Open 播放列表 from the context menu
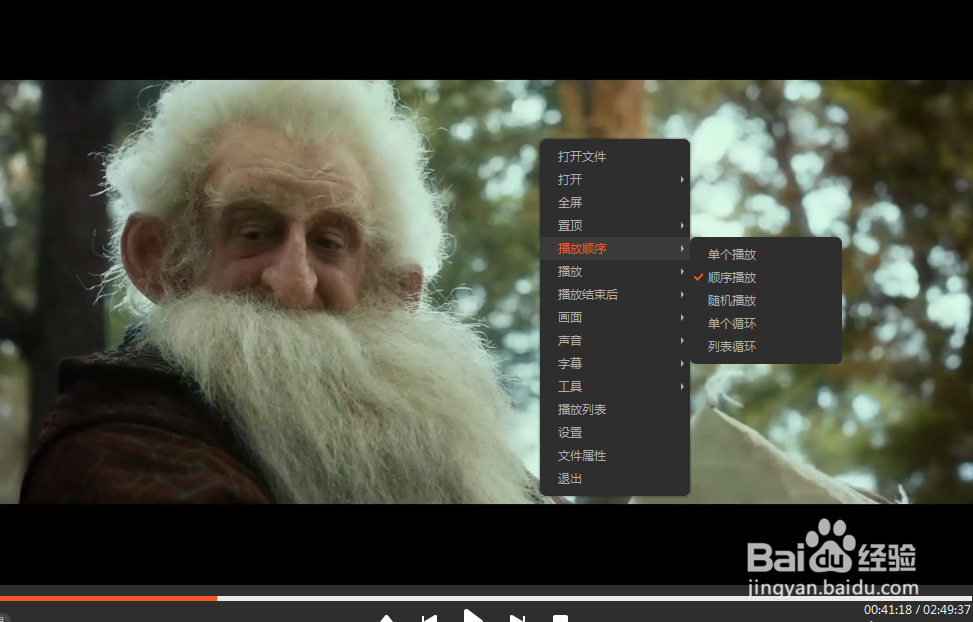Screen dimensions: 973x622 [x=614, y=409]
